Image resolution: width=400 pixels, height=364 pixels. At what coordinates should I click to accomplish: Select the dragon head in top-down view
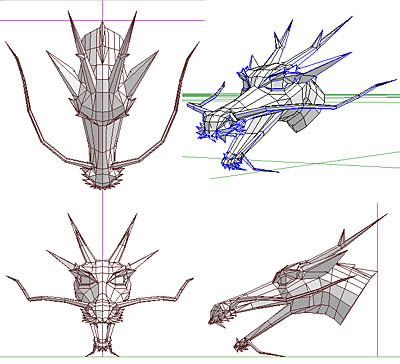point(102,100)
